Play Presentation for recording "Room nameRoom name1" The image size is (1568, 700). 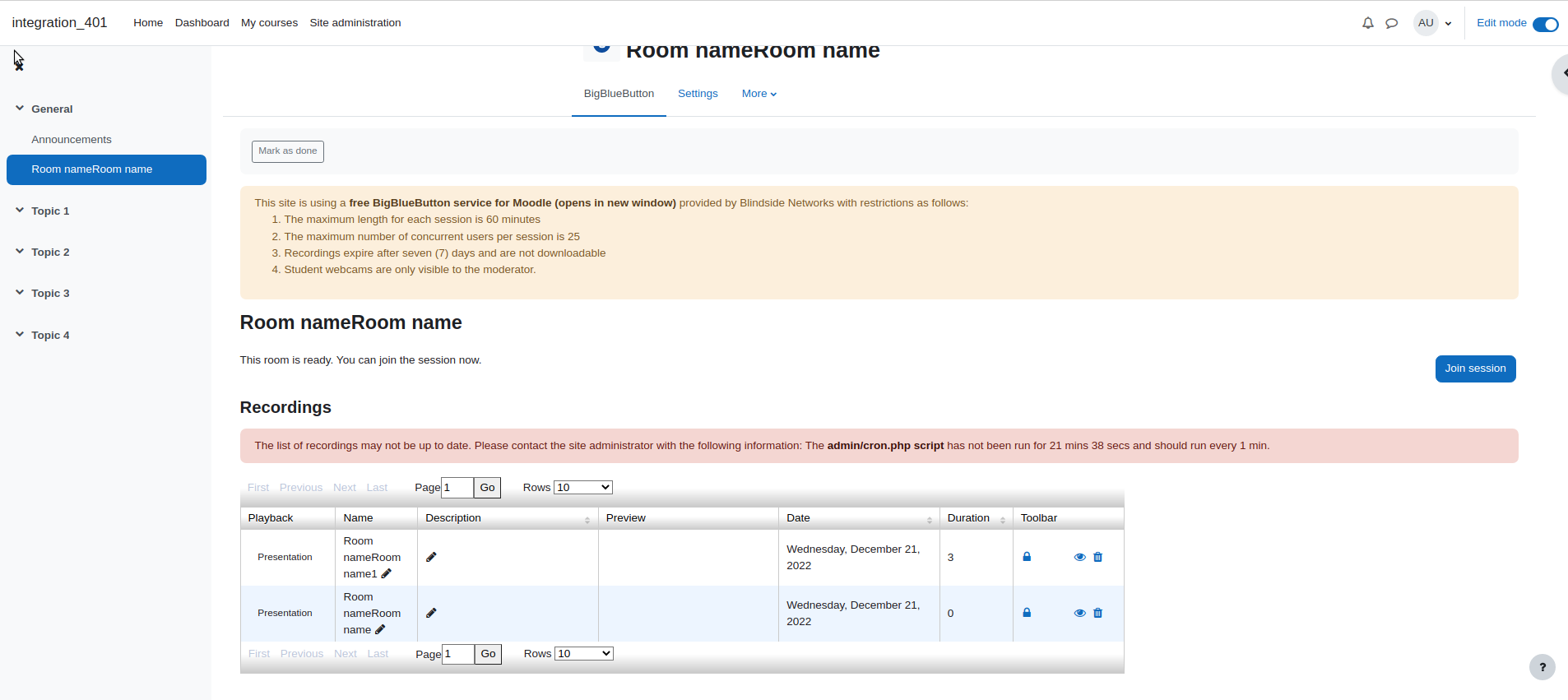tap(285, 558)
